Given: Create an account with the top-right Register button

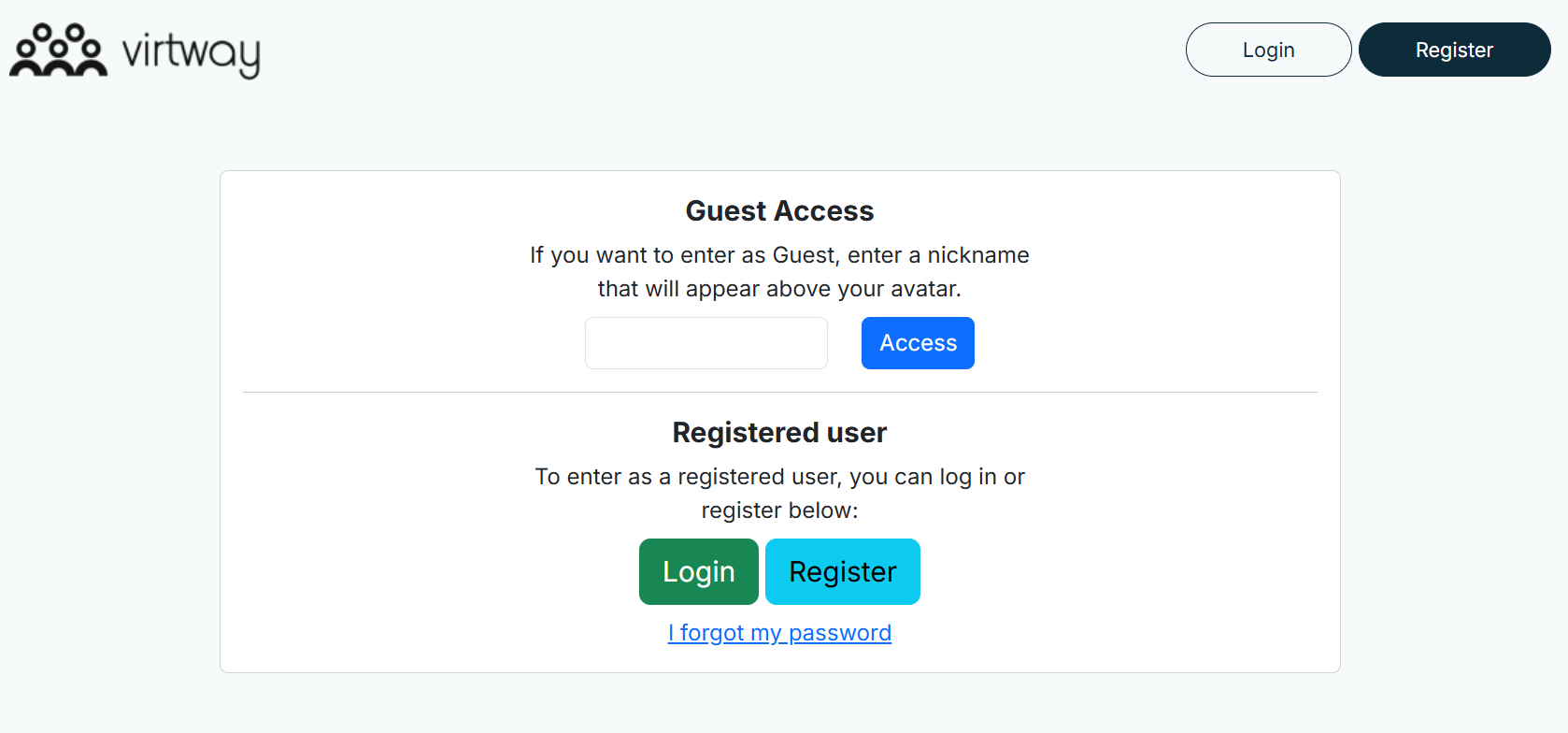Looking at the screenshot, I should coord(1454,50).
